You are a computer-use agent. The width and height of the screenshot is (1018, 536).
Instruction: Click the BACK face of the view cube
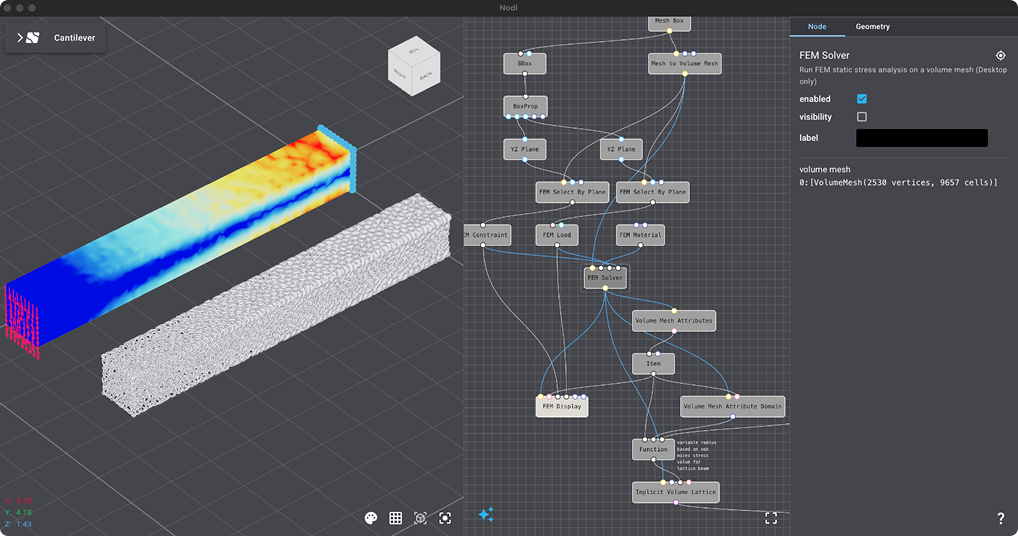[426, 75]
